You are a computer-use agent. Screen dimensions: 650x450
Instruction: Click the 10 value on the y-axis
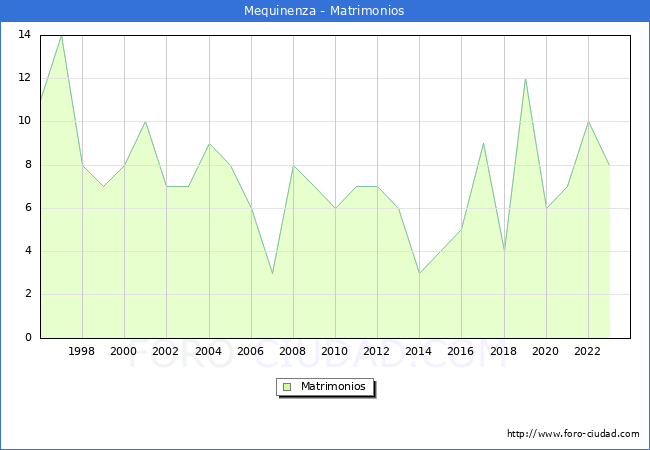(x=24, y=121)
